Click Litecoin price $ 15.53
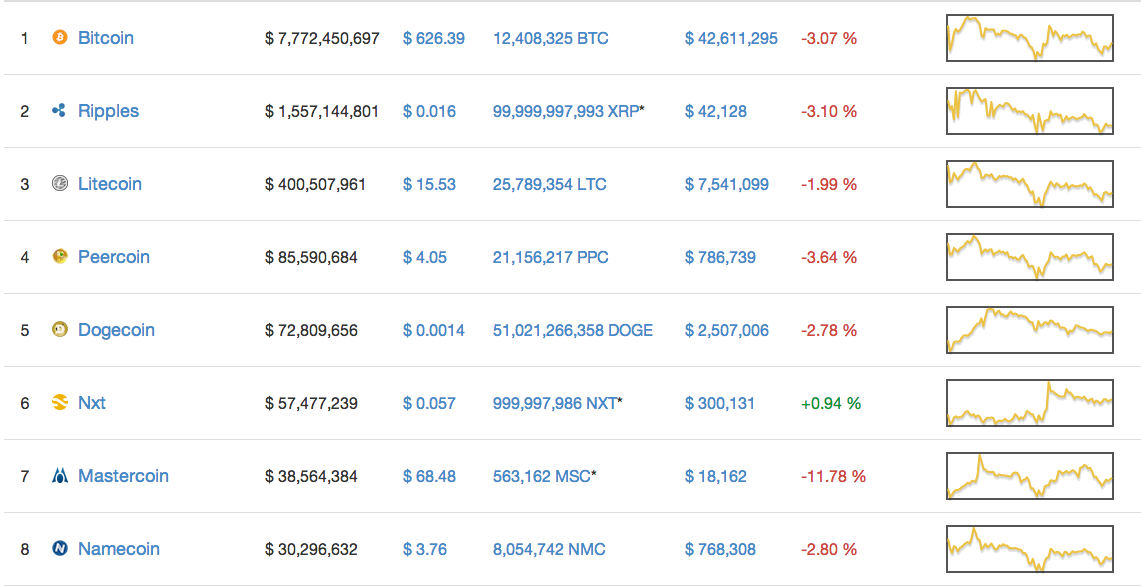This screenshot has width=1141, height=587. click(x=429, y=184)
